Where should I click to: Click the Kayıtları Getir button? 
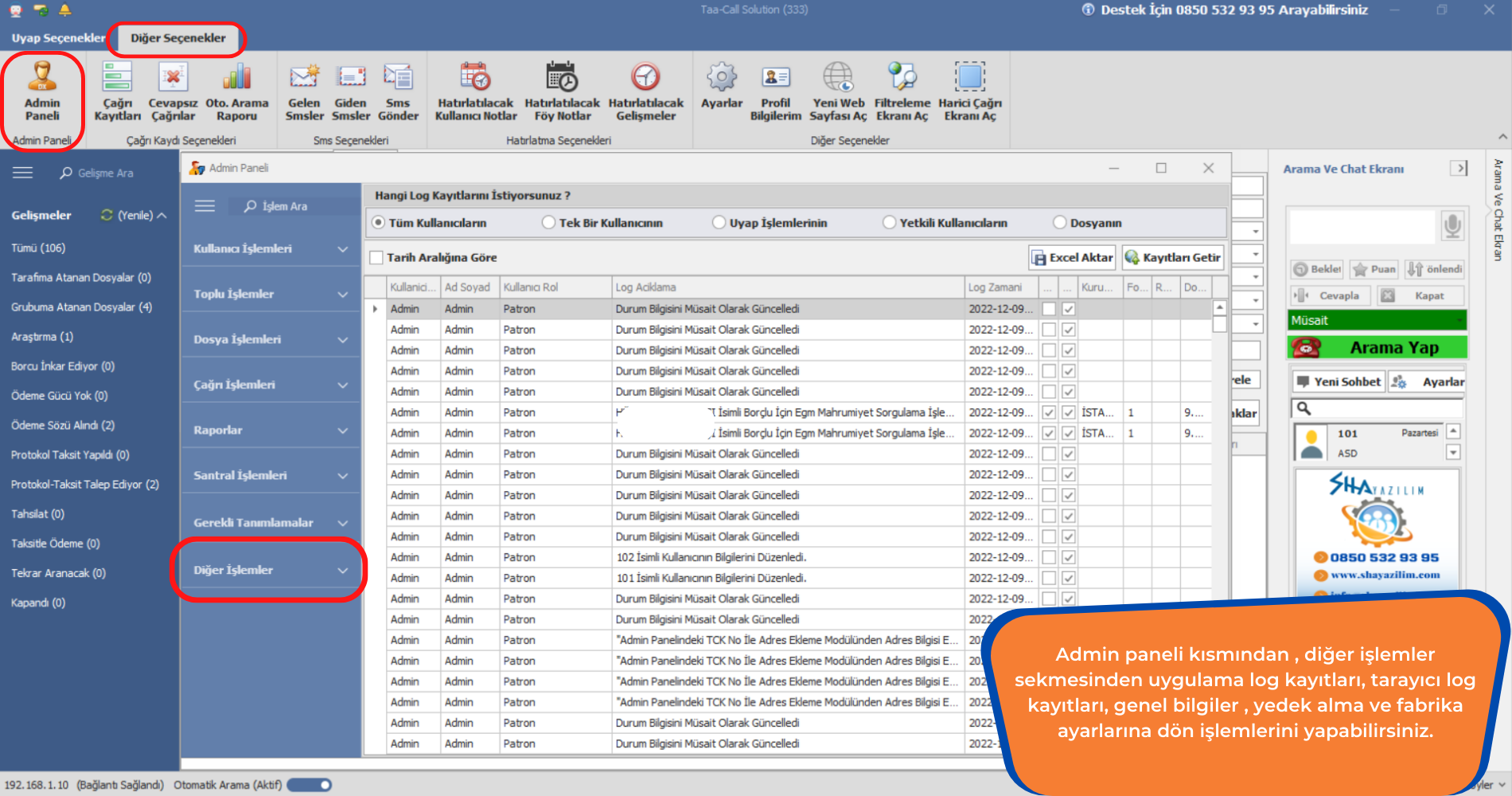pyautogui.click(x=1172, y=258)
